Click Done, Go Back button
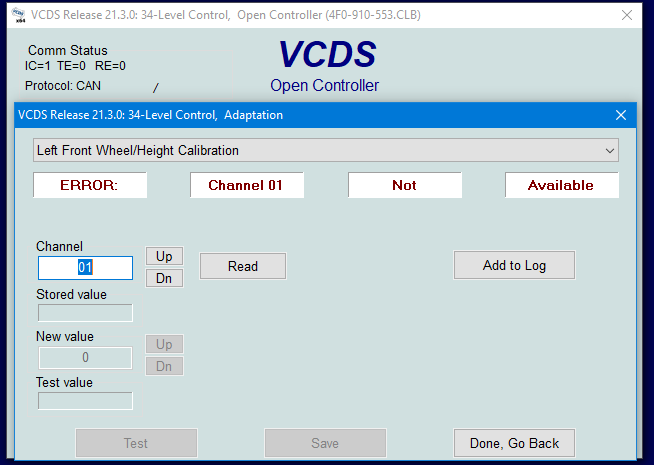This screenshot has width=654, height=465. pos(514,443)
